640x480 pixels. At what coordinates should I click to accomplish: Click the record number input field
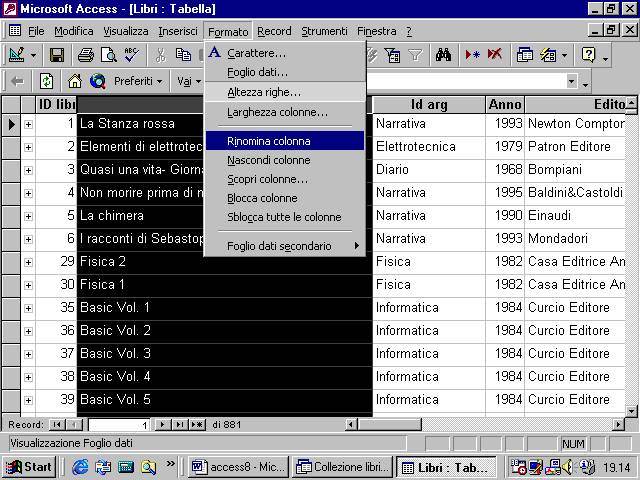[x=119, y=425]
